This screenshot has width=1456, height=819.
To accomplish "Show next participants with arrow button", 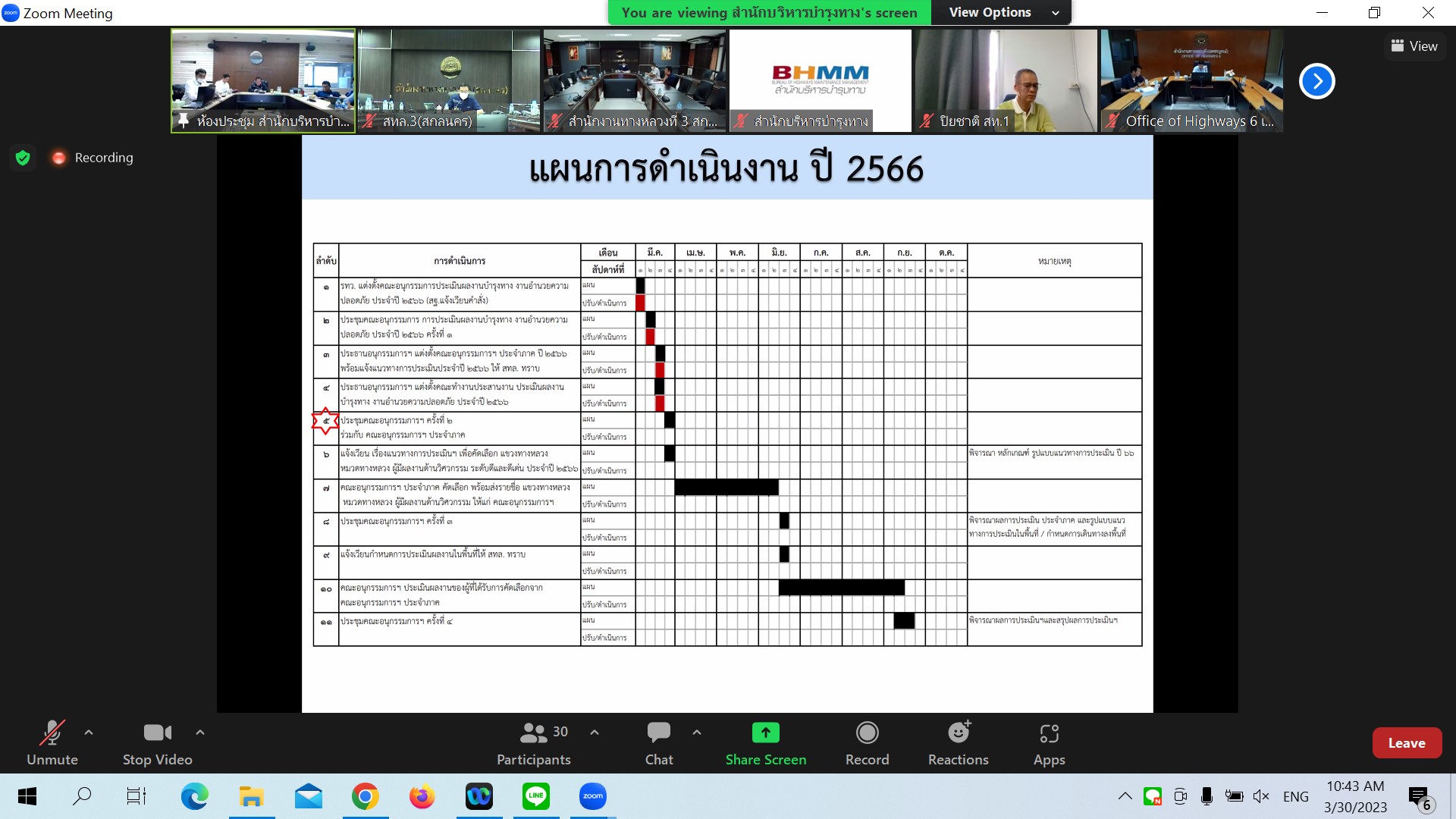I will (x=1316, y=81).
